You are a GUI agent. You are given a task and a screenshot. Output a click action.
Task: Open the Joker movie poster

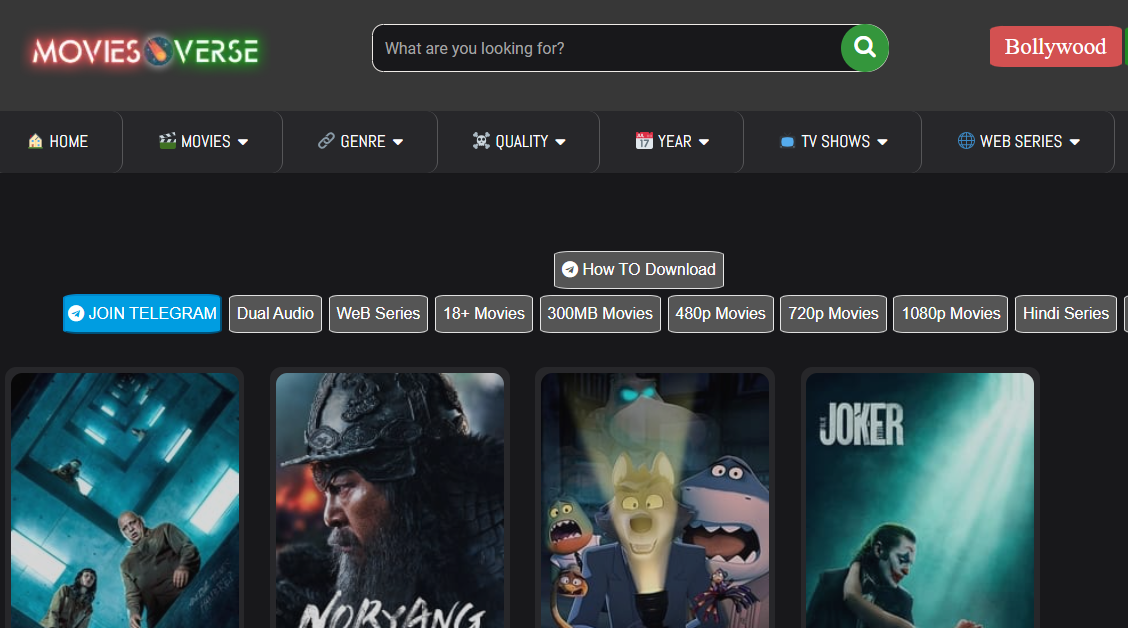[920, 500]
